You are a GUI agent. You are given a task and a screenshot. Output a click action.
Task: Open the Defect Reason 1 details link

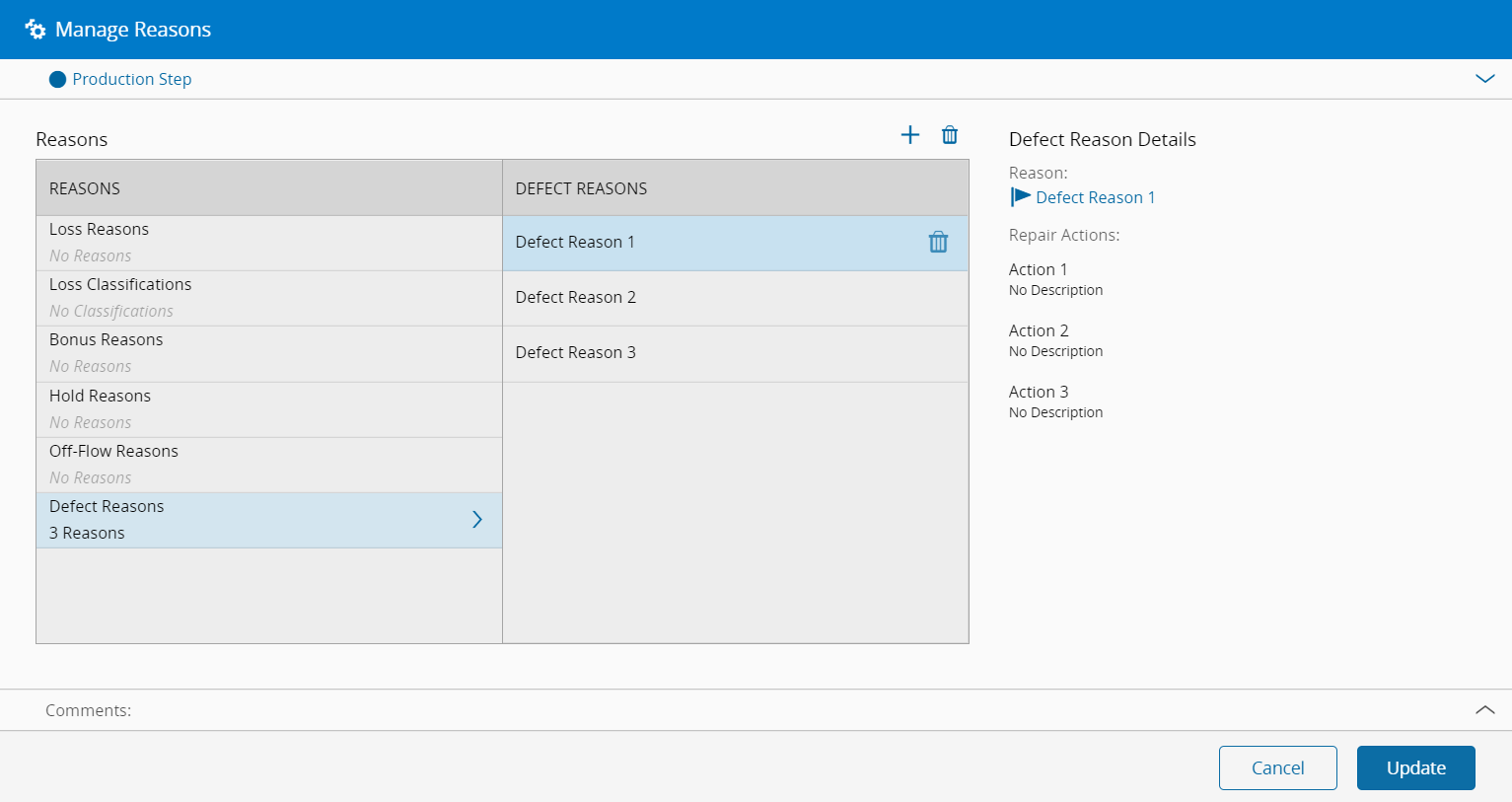1095,197
